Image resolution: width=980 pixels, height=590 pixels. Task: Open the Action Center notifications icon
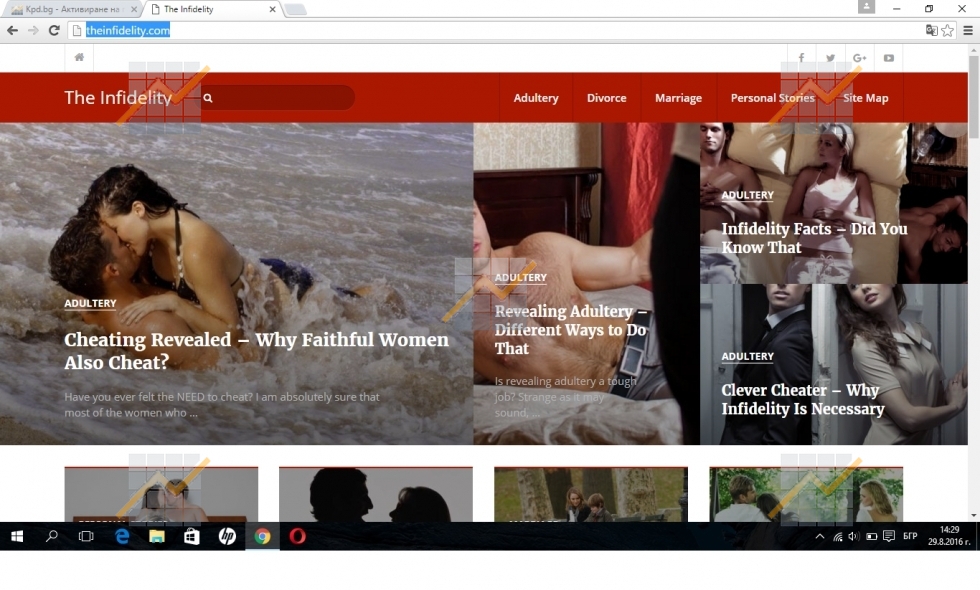click(x=889, y=536)
